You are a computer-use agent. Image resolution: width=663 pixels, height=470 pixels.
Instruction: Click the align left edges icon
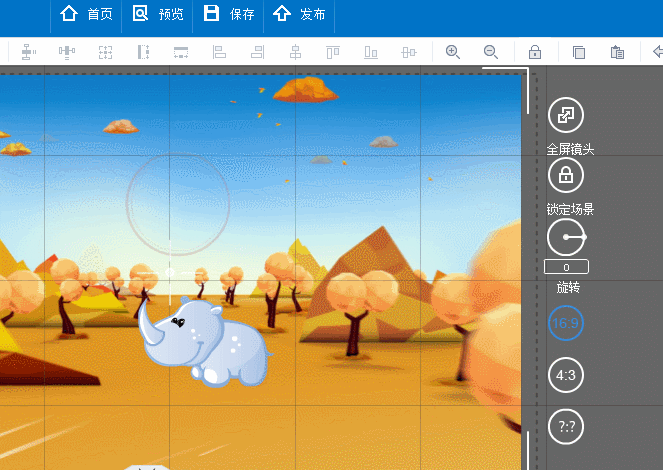pyautogui.click(x=219, y=52)
